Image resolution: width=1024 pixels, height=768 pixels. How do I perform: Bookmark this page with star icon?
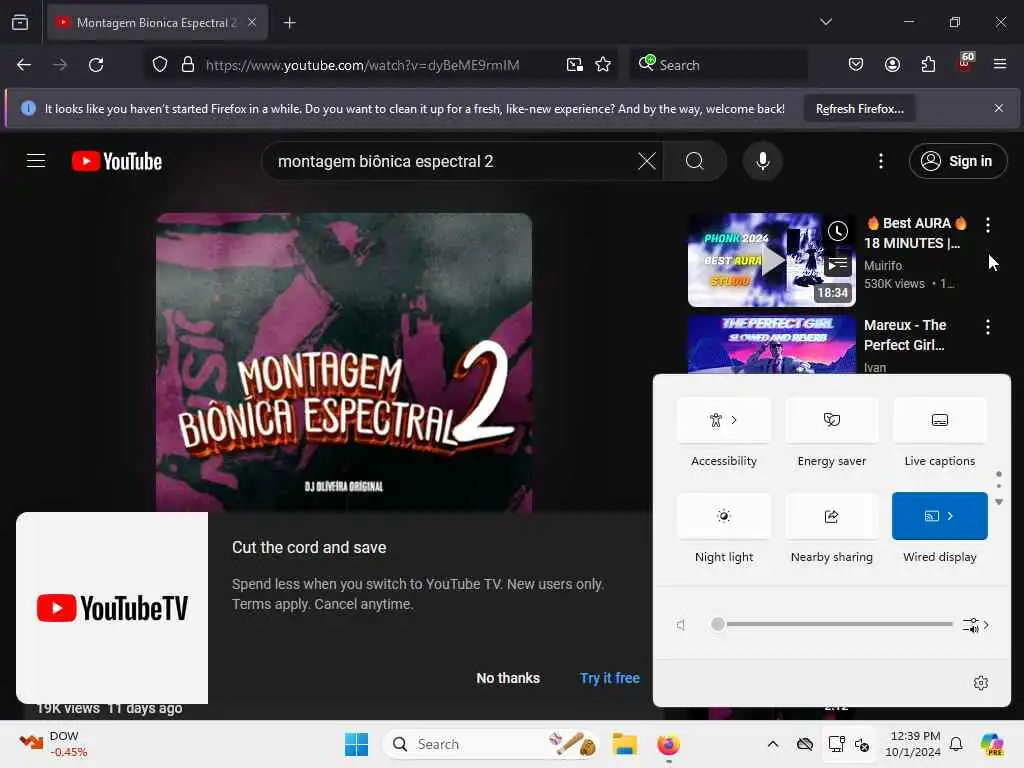pyautogui.click(x=603, y=65)
